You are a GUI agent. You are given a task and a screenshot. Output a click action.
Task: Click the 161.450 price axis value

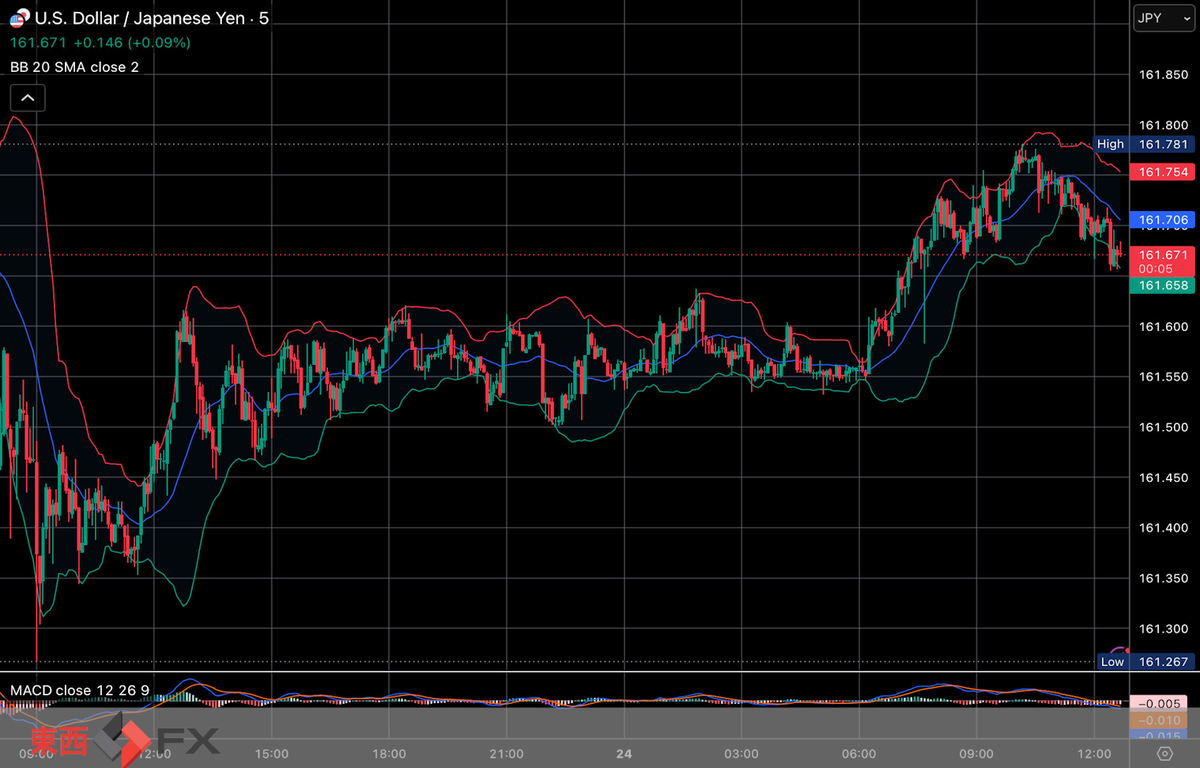(x=1164, y=478)
